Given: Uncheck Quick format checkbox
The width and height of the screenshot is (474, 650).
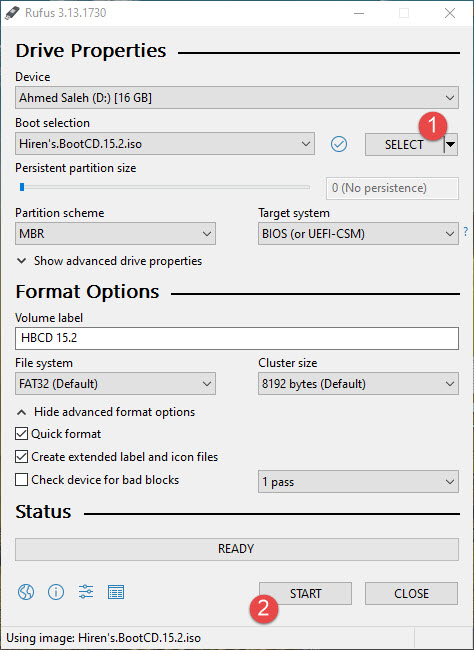Looking at the screenshot, I should pyautogui.click(x=21, y=434).
